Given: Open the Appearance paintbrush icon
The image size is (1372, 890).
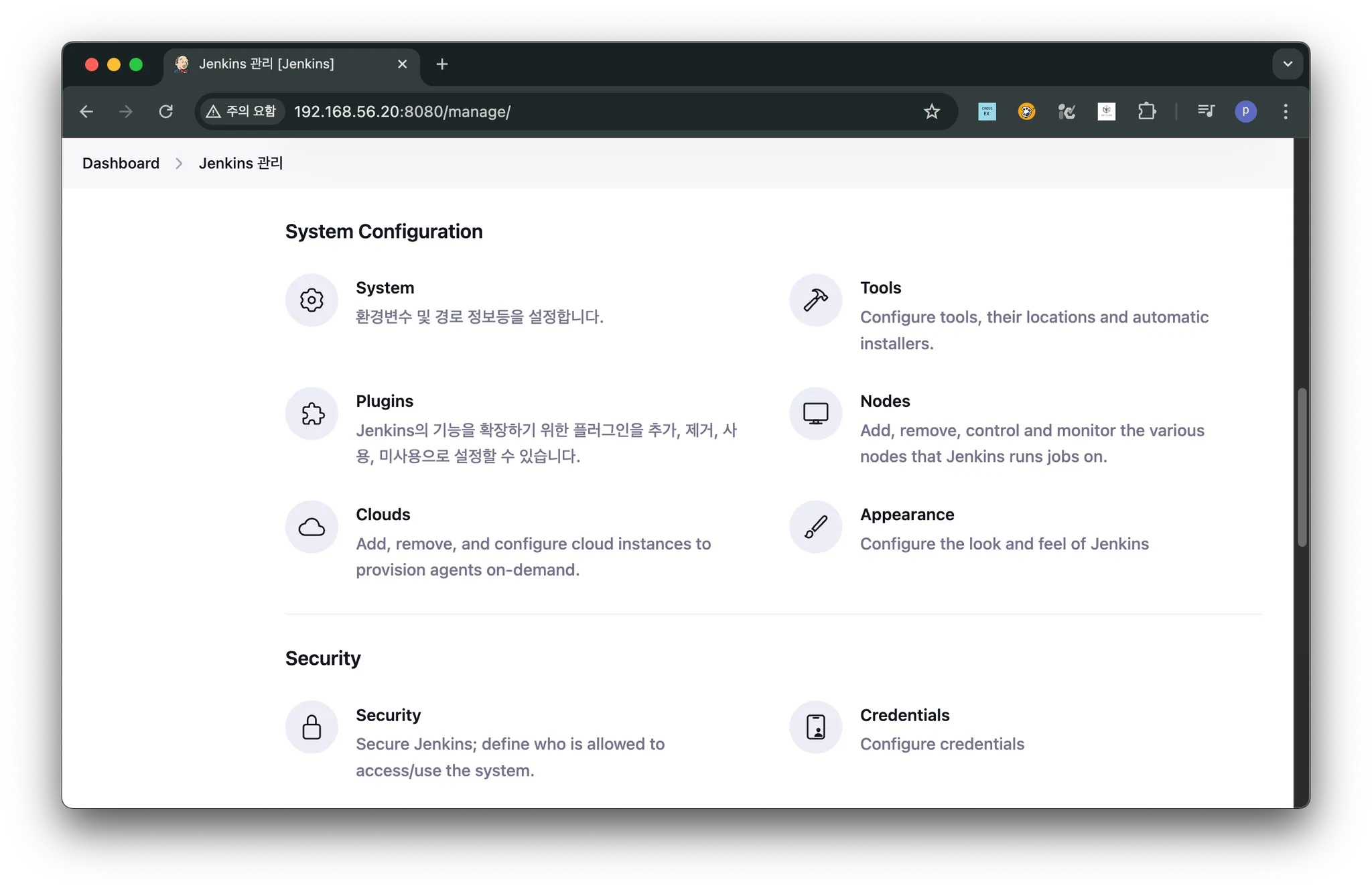Looking at the screenshot, I should pyautogui.click(x=815, y=527).
